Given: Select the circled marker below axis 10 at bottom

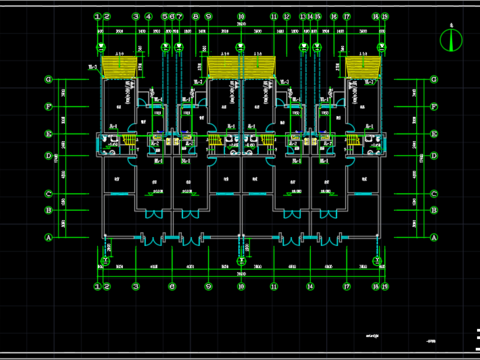Looking at the screenshot, I should coord(241,261).
